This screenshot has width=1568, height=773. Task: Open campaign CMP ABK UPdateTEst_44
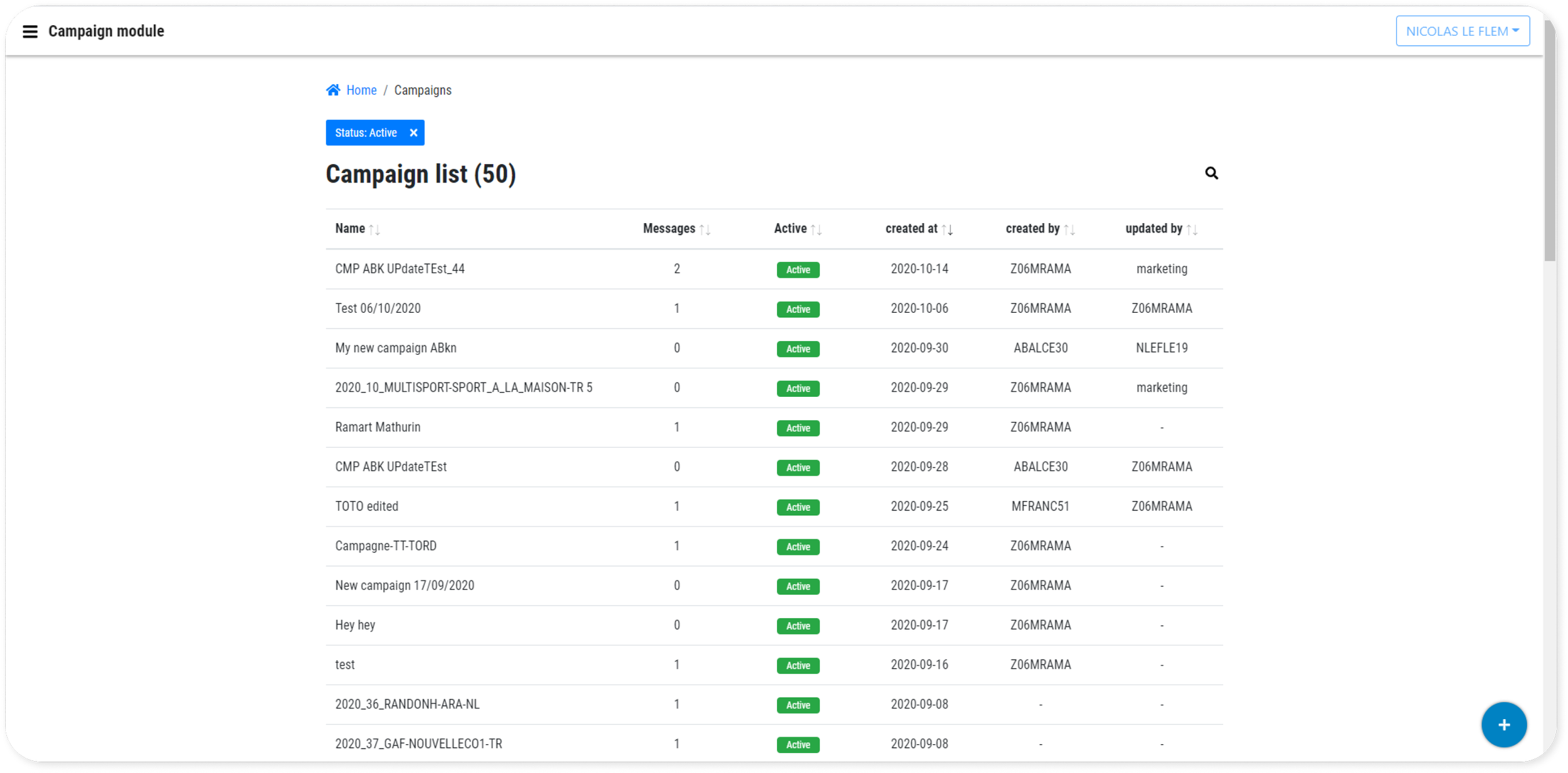400,269
